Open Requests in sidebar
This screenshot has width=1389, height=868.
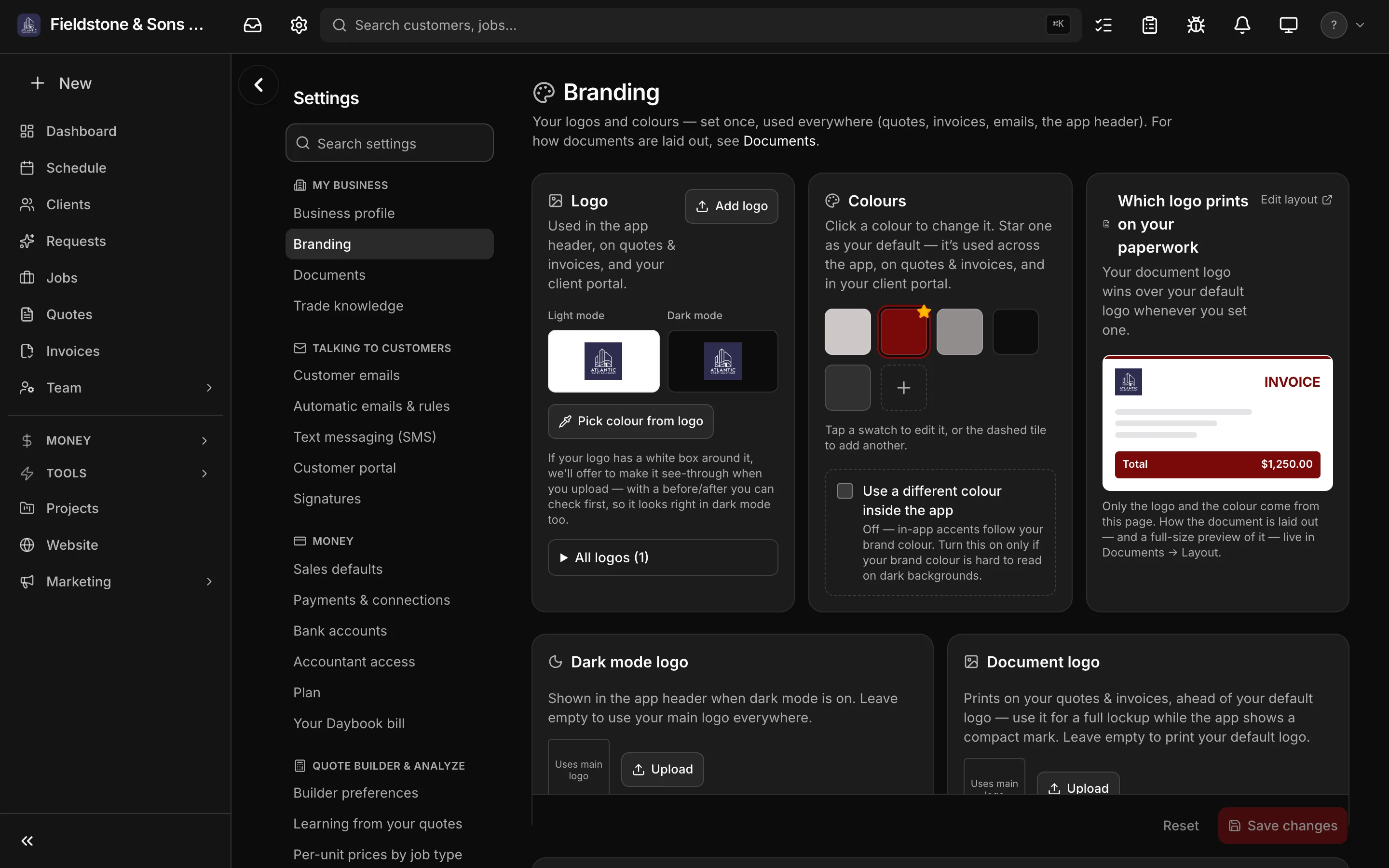tap(115, 241)
